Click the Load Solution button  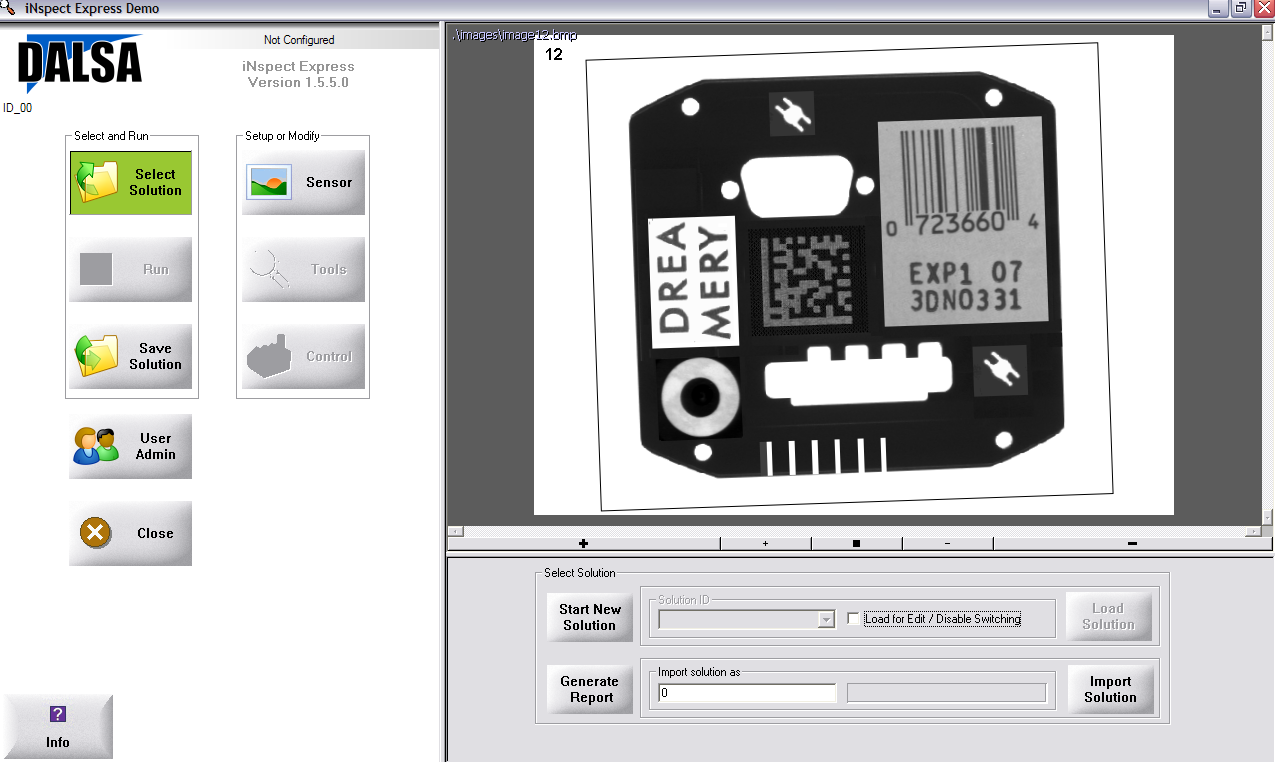[x=1108, y=616]
